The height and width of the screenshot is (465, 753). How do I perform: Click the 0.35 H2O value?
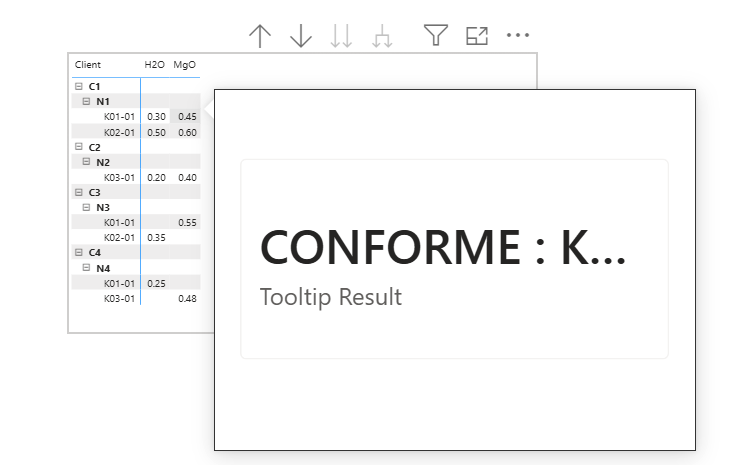(x=156, y=238)
